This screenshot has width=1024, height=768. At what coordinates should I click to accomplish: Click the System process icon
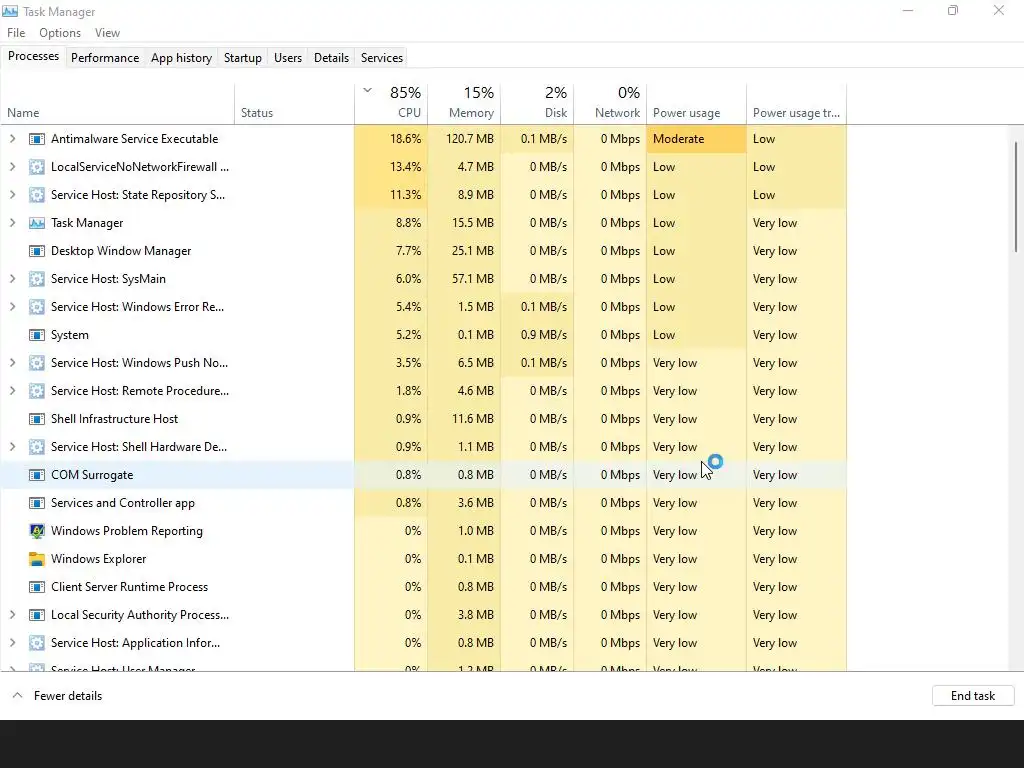click(x=37, y=335)
